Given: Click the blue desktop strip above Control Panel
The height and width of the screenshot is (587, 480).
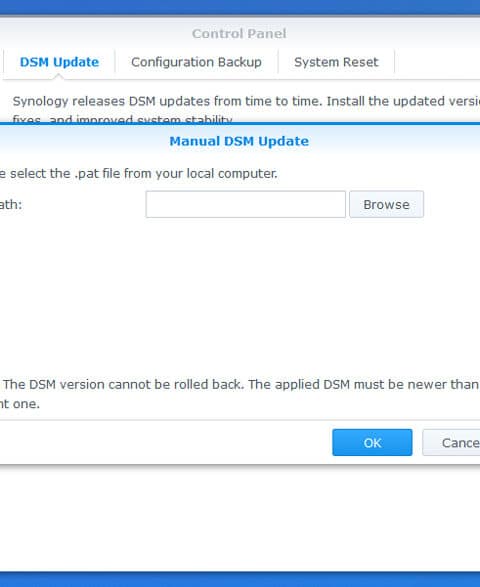Looking at the screenshot, I should pyautogui.click(x=240, y=7).
